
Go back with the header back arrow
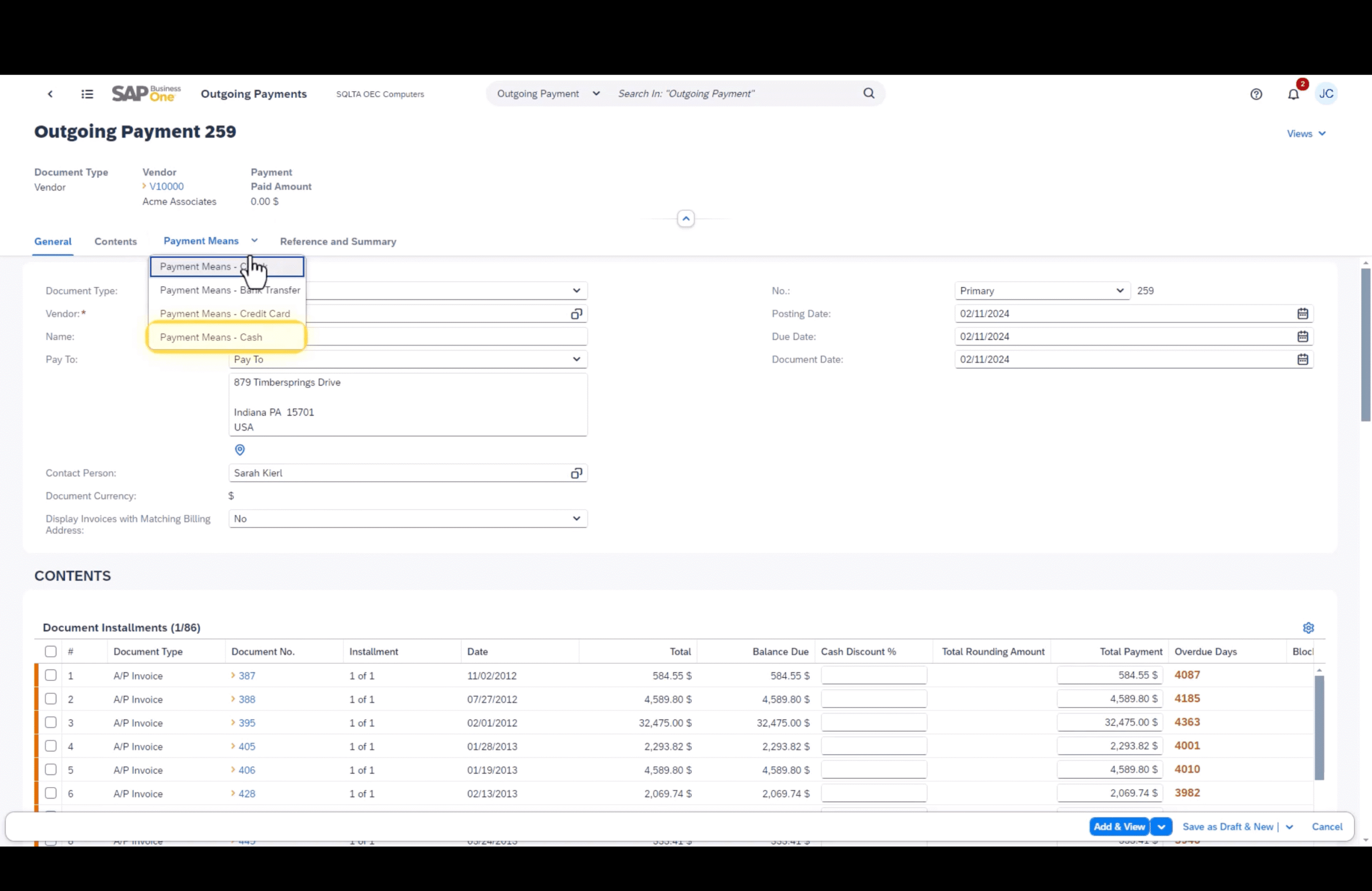coord(50,94)
